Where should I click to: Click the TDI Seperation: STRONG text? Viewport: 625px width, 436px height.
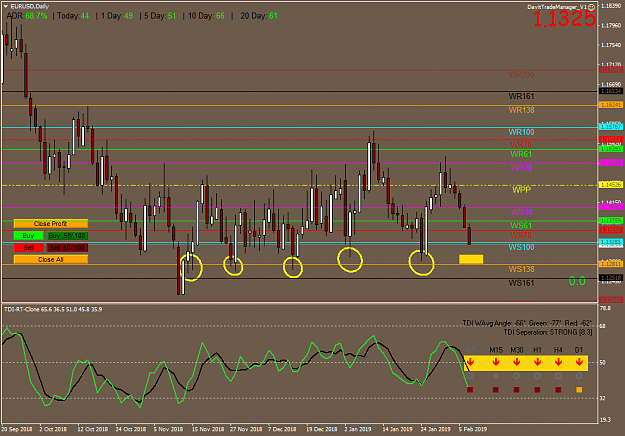548,332
